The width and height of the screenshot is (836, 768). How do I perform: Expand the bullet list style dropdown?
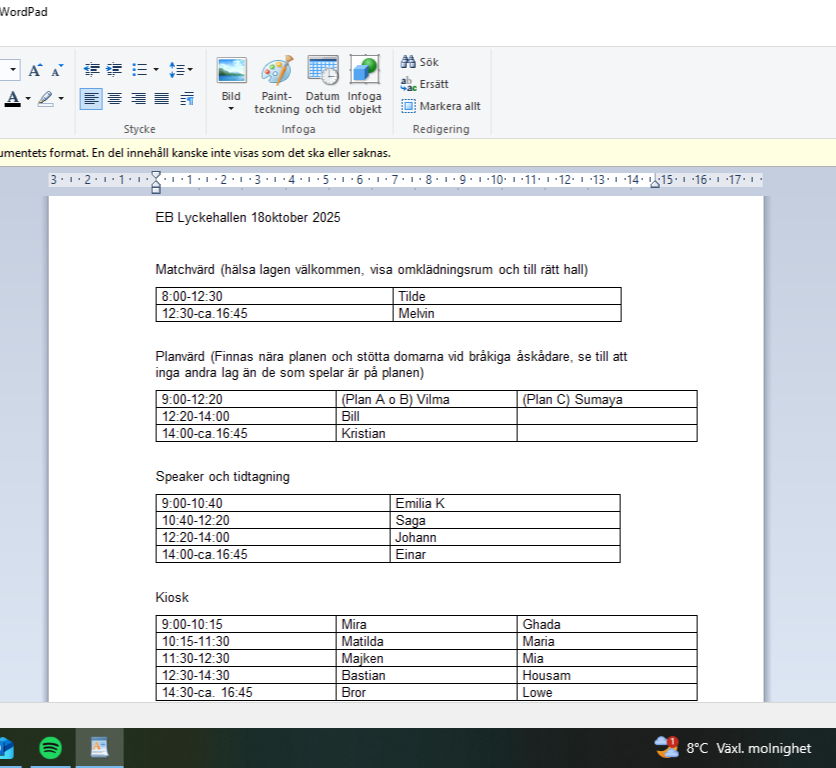point(155,70)
